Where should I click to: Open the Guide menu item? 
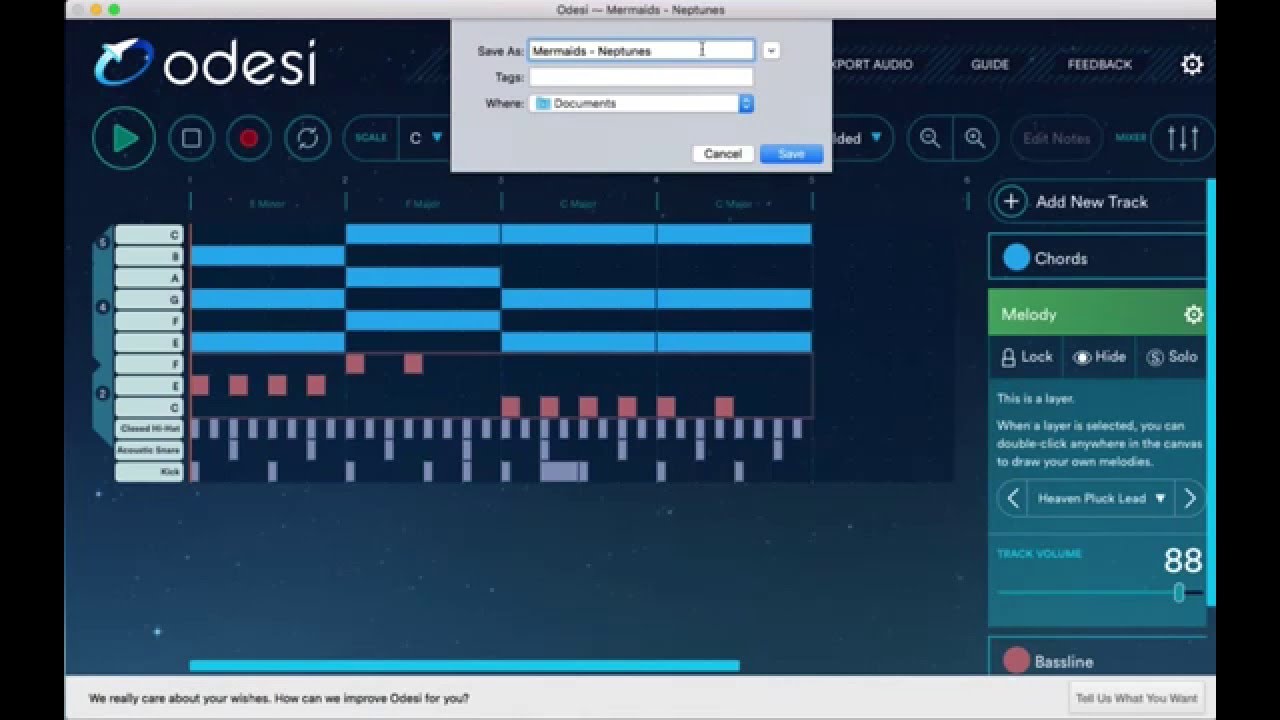point(990,64)
